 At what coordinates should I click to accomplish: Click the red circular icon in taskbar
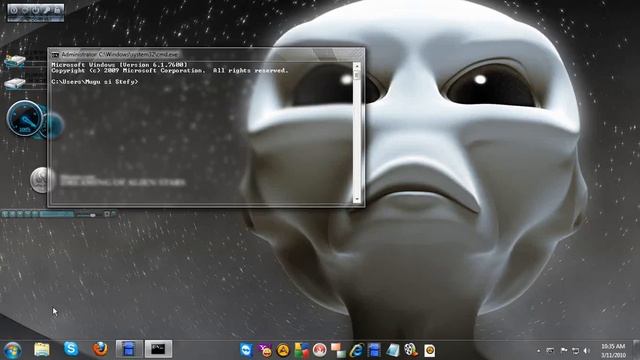[320, 351]
